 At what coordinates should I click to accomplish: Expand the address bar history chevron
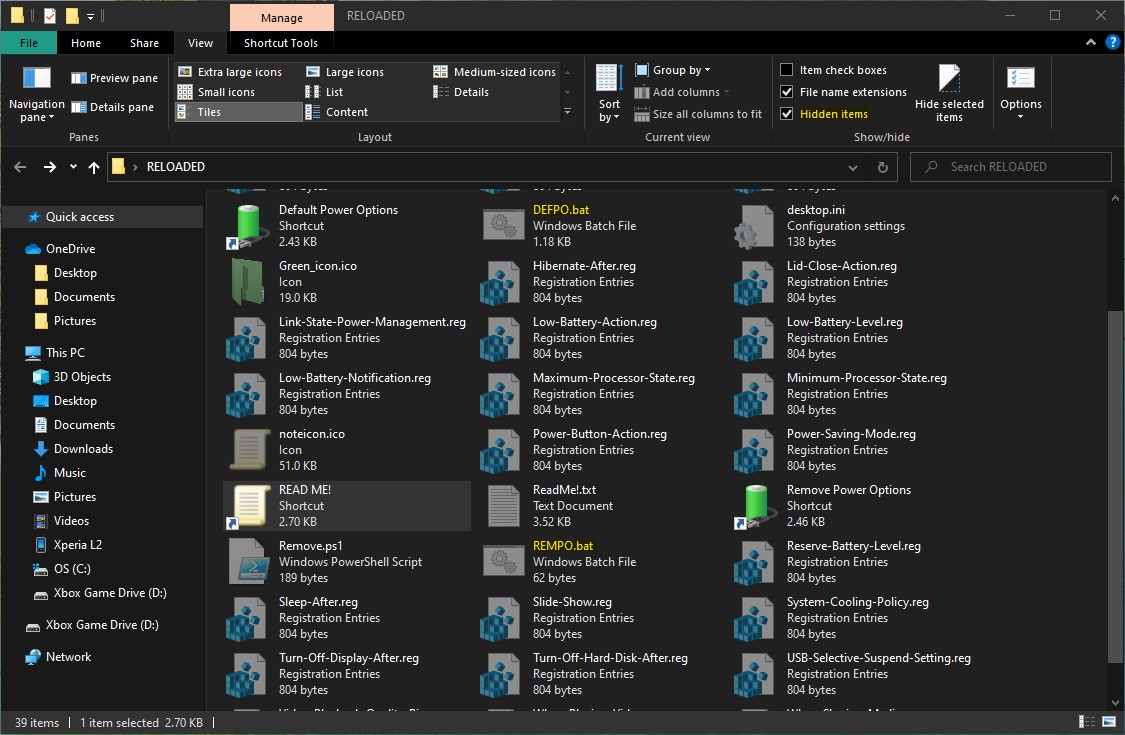pos(852,167)
